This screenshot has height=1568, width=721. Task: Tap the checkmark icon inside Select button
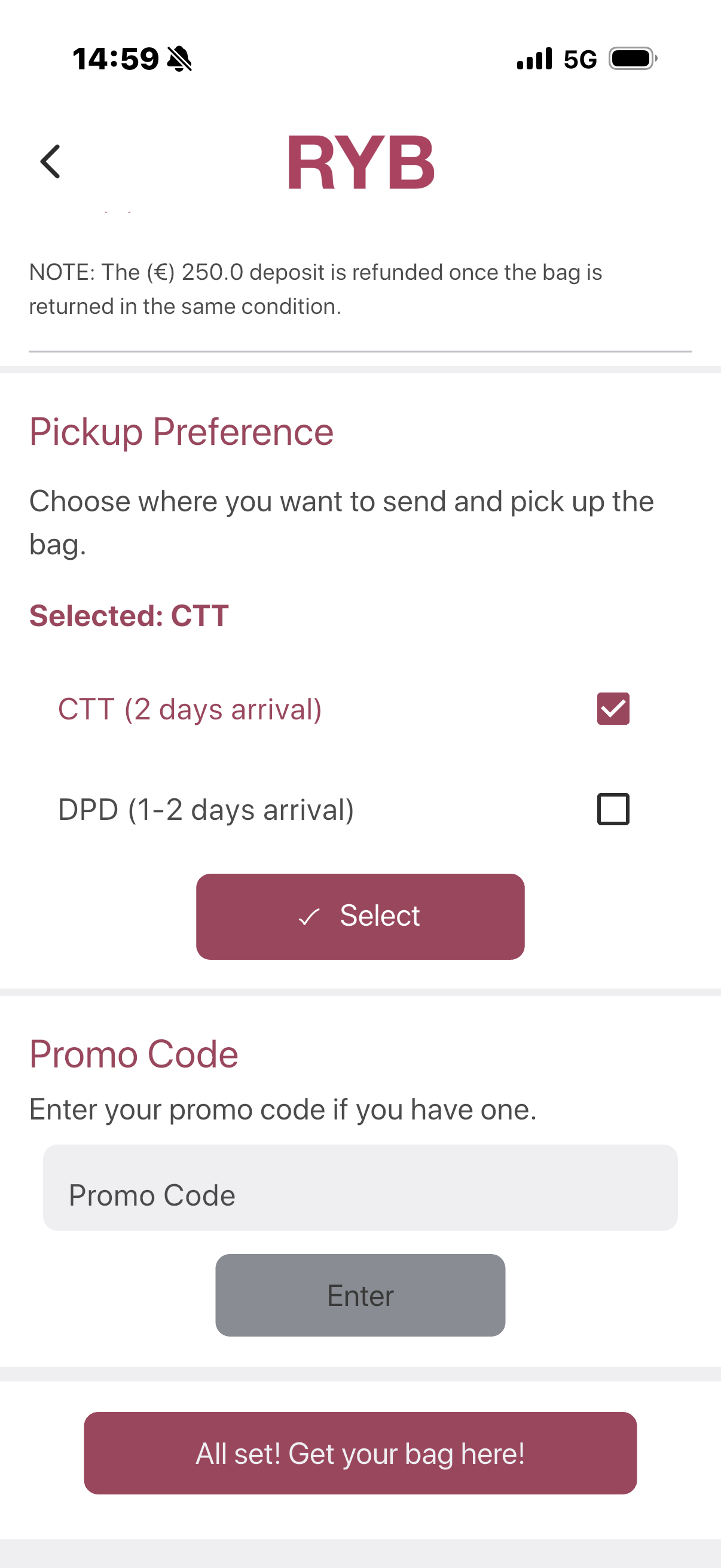click(x=309, y=917)
